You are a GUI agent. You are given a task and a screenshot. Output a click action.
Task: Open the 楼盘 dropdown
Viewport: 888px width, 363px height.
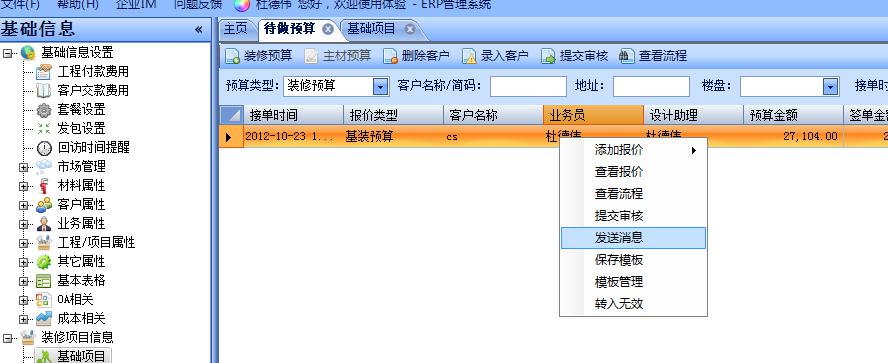pyautogui.click(x=830, y=87)
